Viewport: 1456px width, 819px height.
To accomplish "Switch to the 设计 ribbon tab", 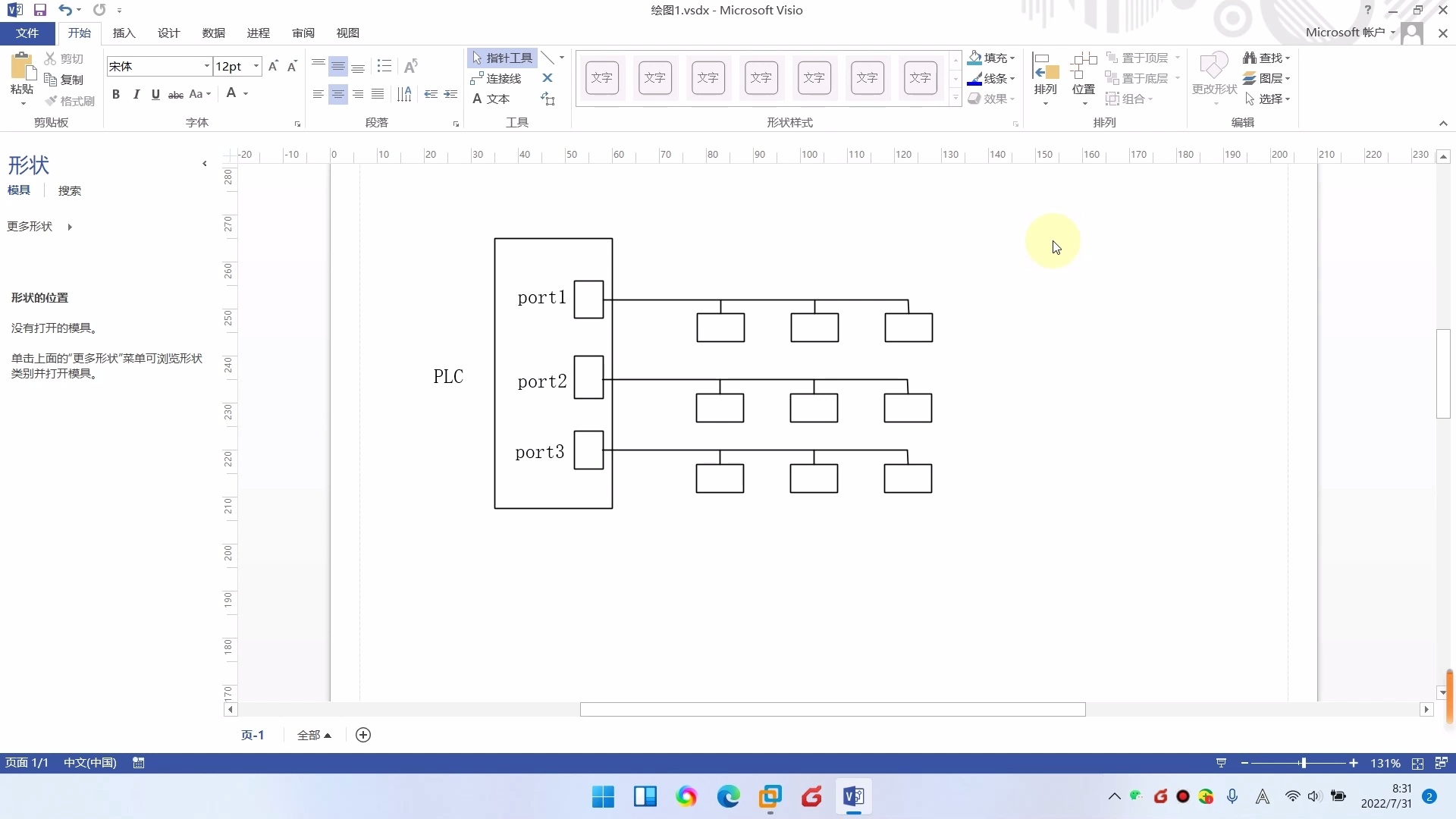I will (168, 33).
